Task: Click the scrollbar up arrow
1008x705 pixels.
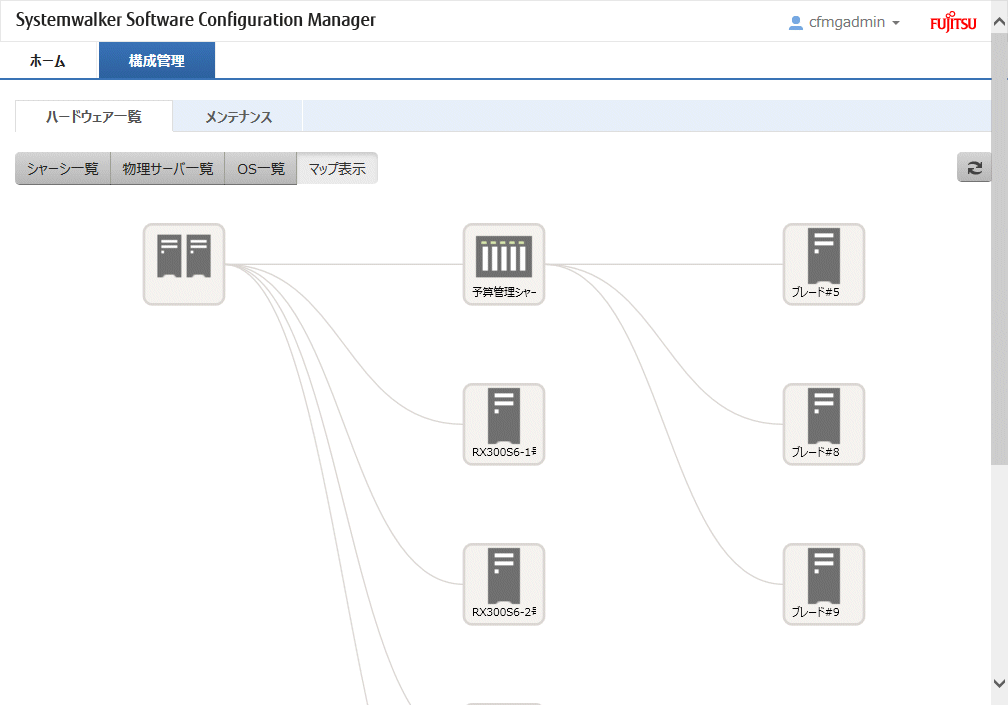Action: (x=1000, y=21)
